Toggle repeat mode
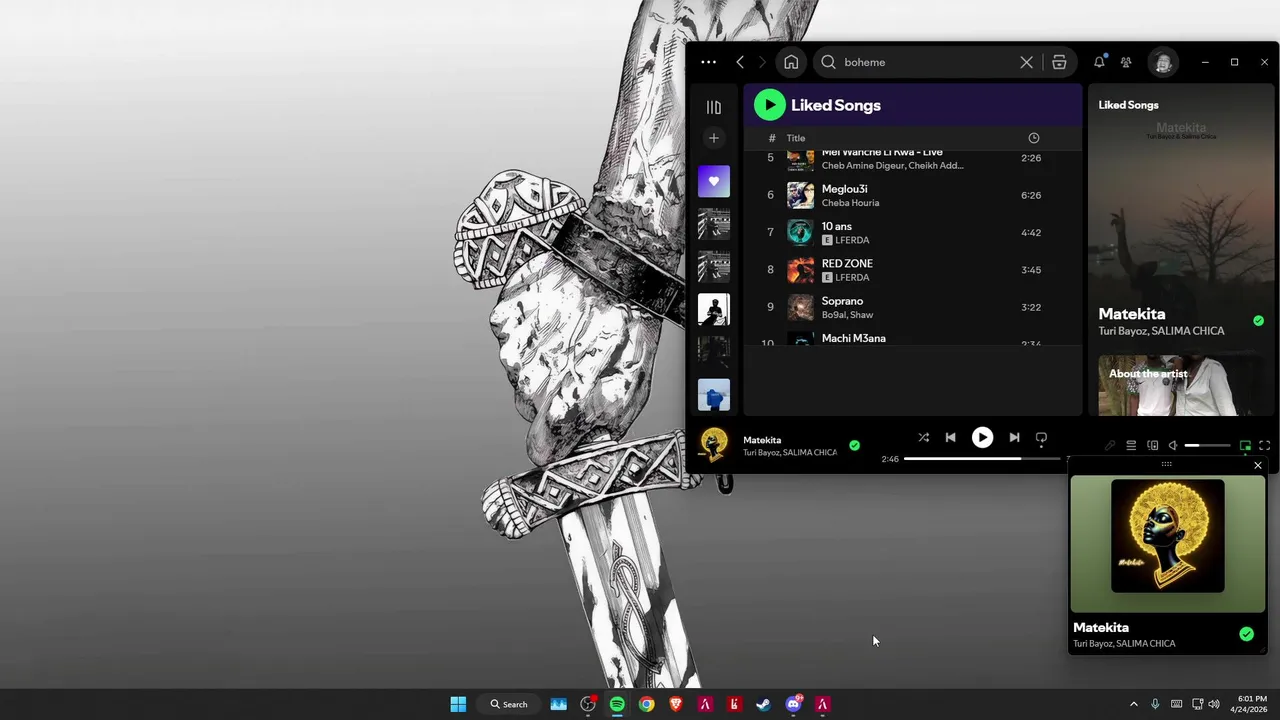Viewport: 1280px width, 720px height. tap(1041, 437)
